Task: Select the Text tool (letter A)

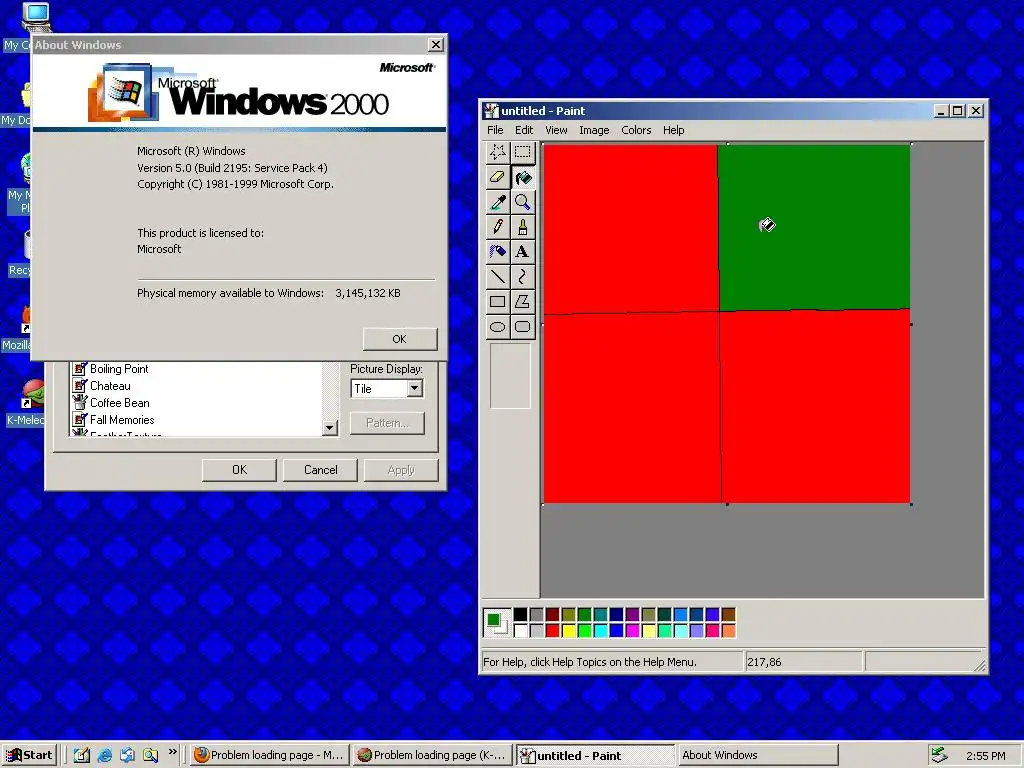Action: point(522,251)
